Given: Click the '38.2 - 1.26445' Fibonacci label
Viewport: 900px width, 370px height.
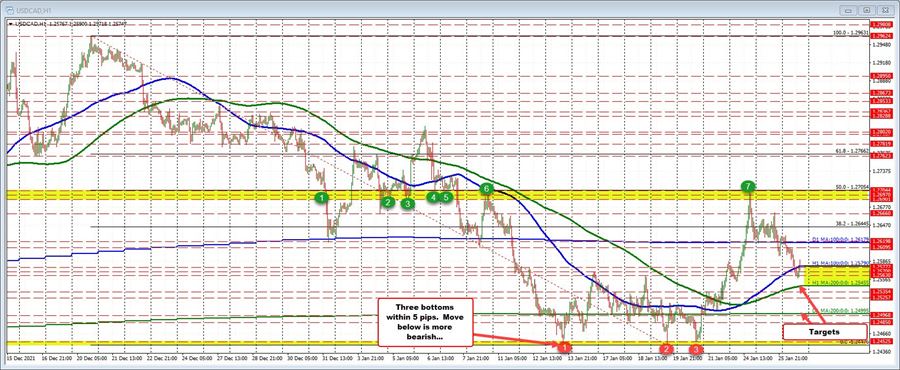Looking at the screenshot, I should (x=853, y=224).
